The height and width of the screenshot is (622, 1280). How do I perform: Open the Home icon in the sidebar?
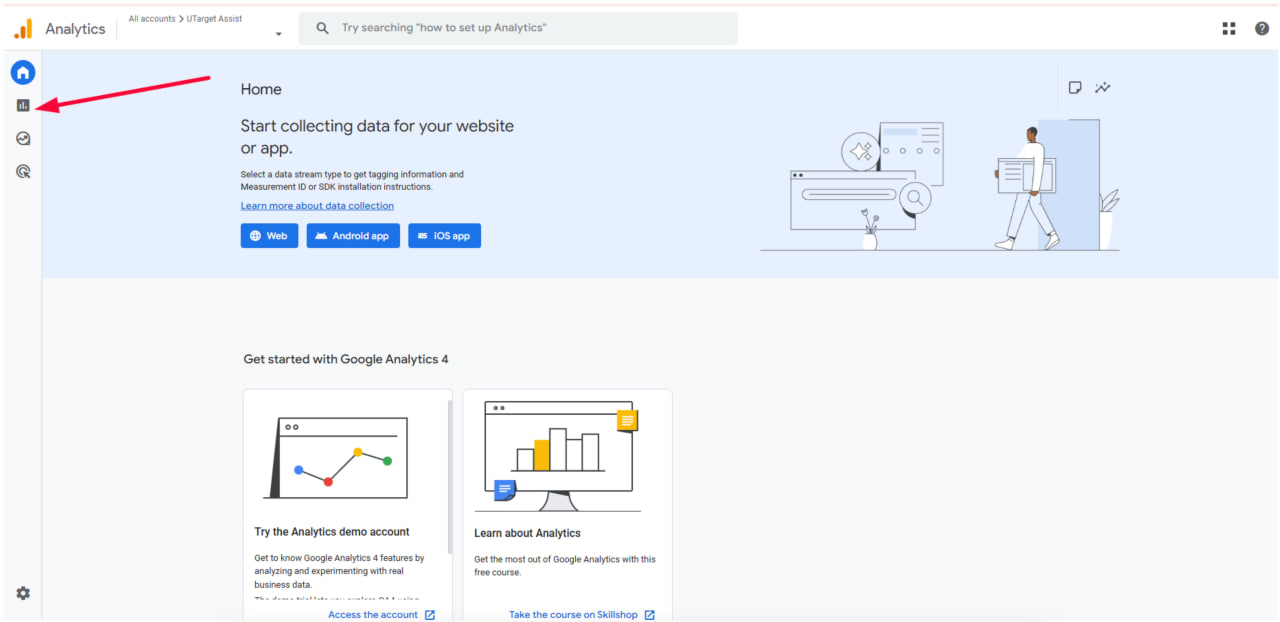(23, 72)
